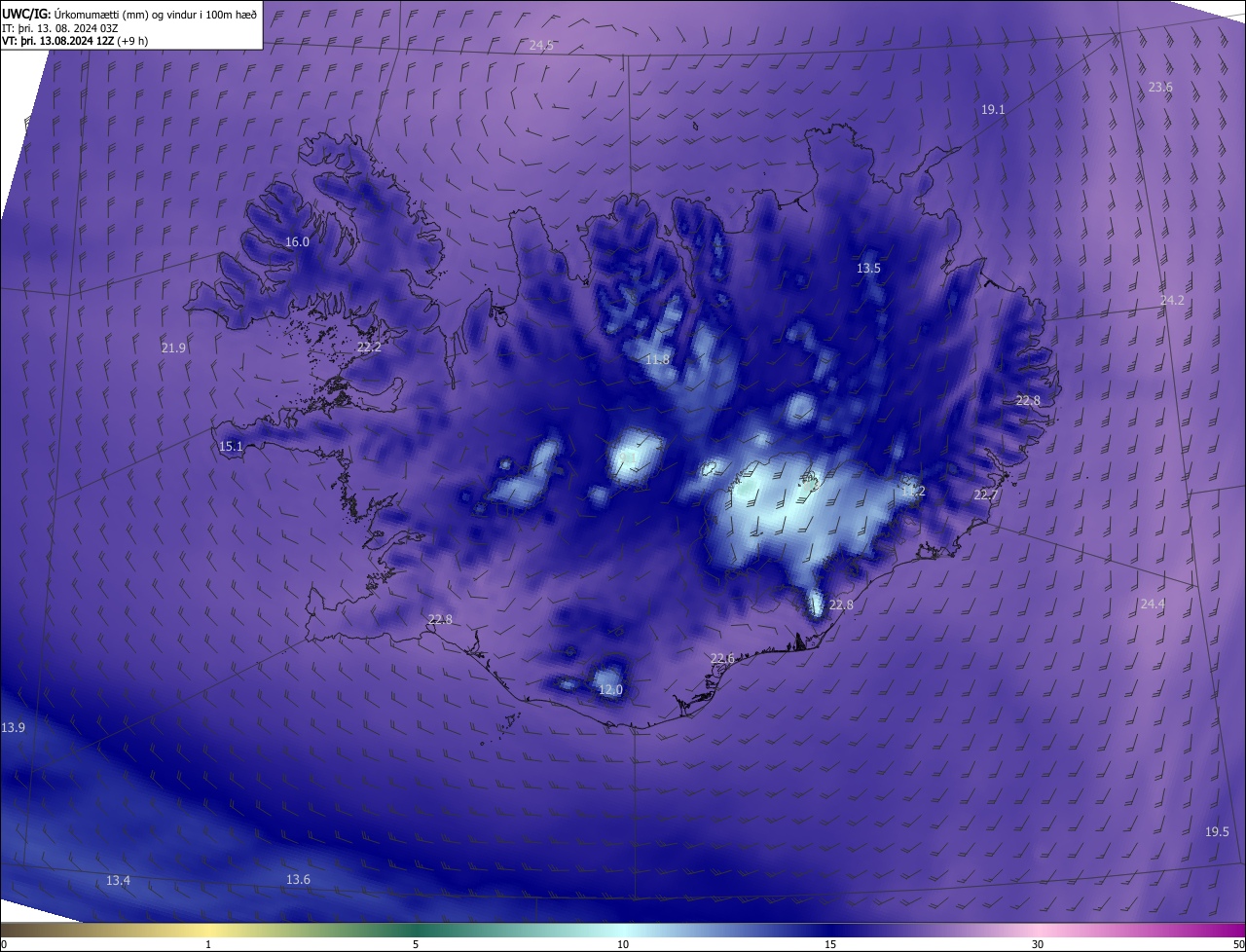Click the 13.9 value label

[13, 728]
